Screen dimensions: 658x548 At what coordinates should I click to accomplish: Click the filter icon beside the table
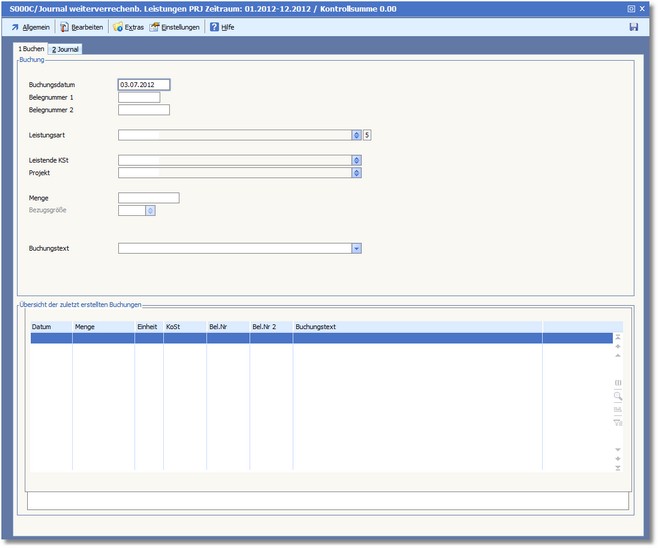(617, 422)
